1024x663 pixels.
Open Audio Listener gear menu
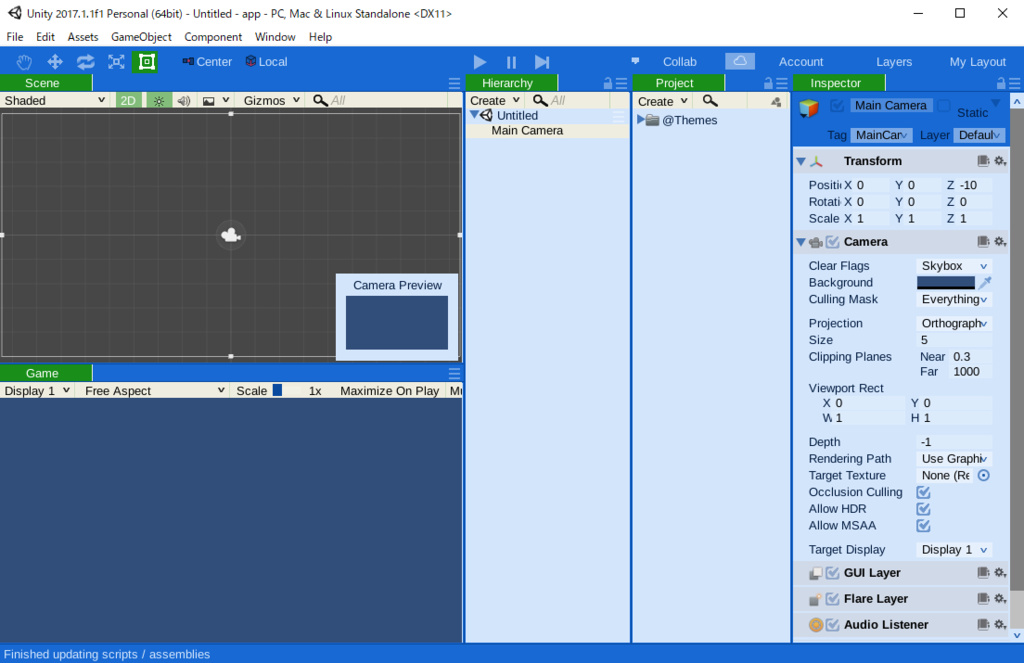coord(1000,624)
